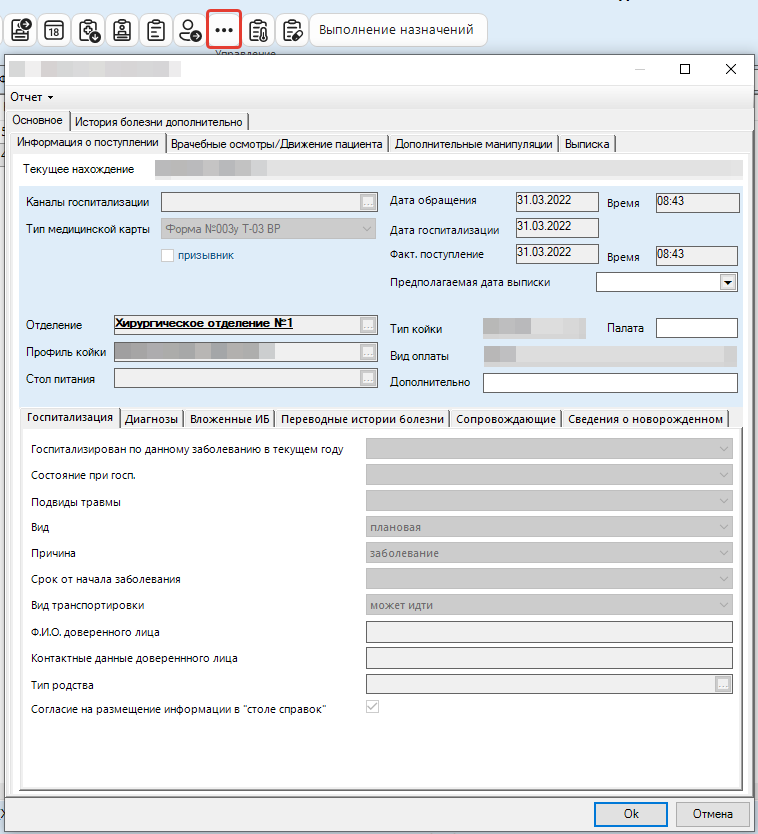Close the dialog window
The width and height of the screenshot is (758, 834).
coord(731,69)
